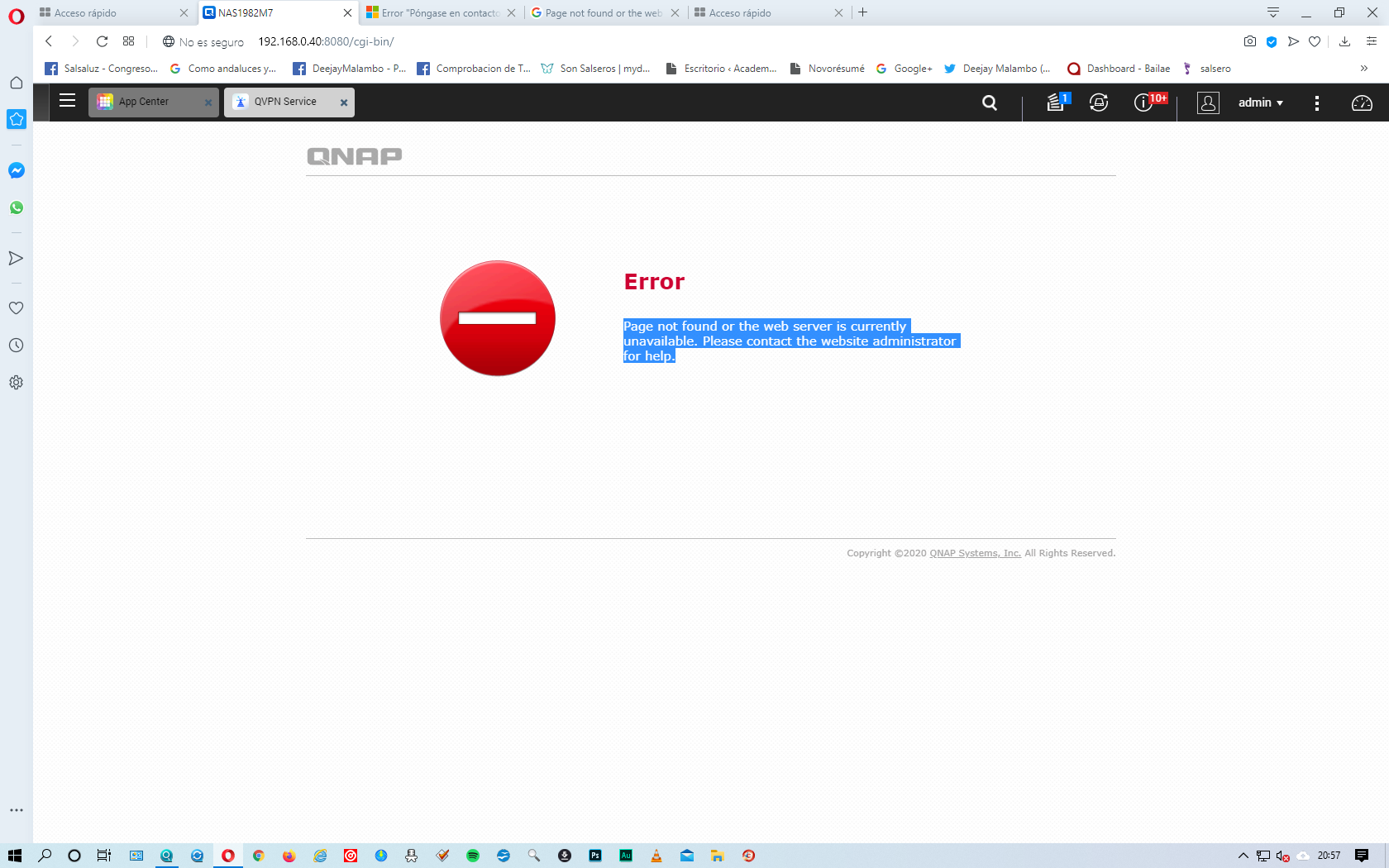Image resolution: width=1389 pixels, height=868 pixels.
Task: Open WhatsApp in the Opera sidebar
Action: click(x=17, y=207)
